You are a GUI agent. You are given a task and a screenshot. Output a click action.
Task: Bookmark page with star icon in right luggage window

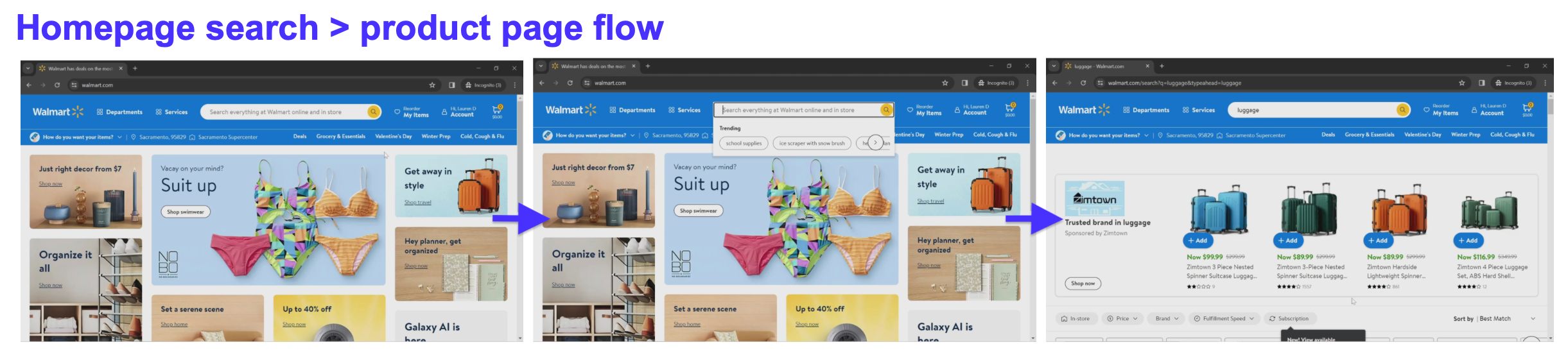1462,83
